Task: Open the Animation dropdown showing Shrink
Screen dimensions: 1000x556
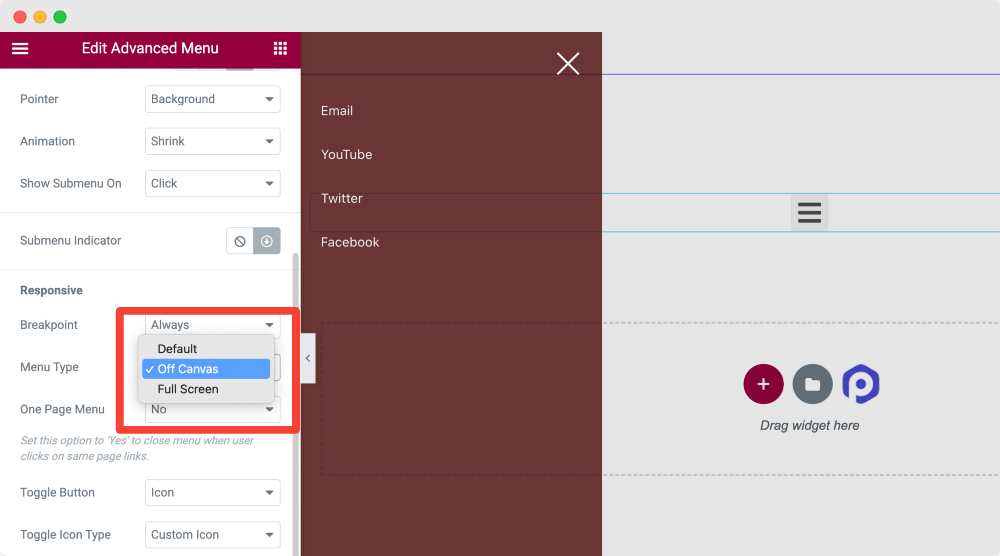Action: tap(212, 141)
